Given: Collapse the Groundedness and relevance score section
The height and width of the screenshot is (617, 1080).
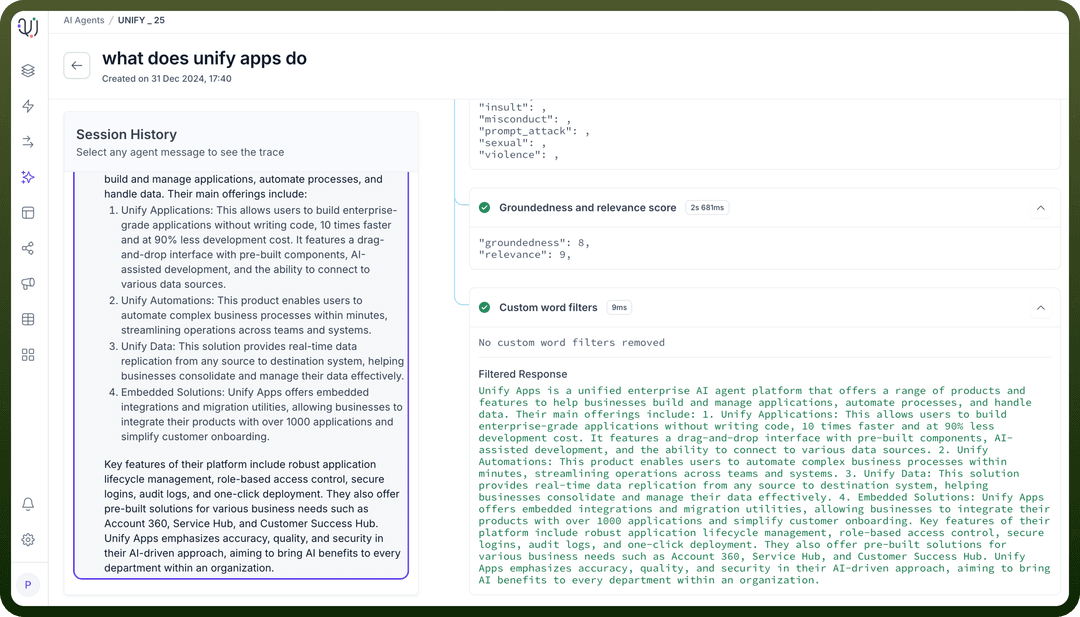Looking at the screenshot, I should [x=1041, y=207].
